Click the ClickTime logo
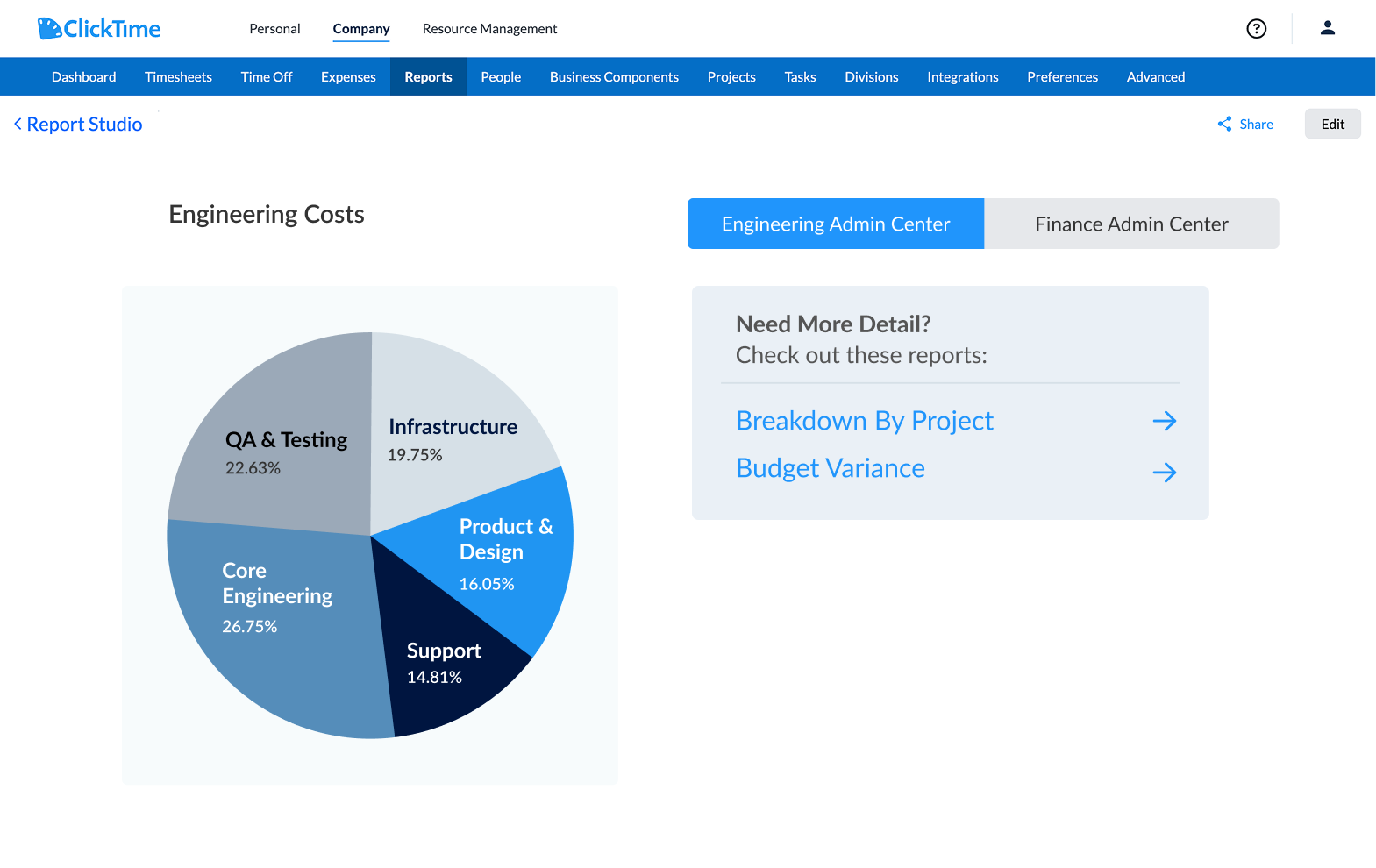The height and width of the screenshot is (868, 1376). tap(99, 28)
